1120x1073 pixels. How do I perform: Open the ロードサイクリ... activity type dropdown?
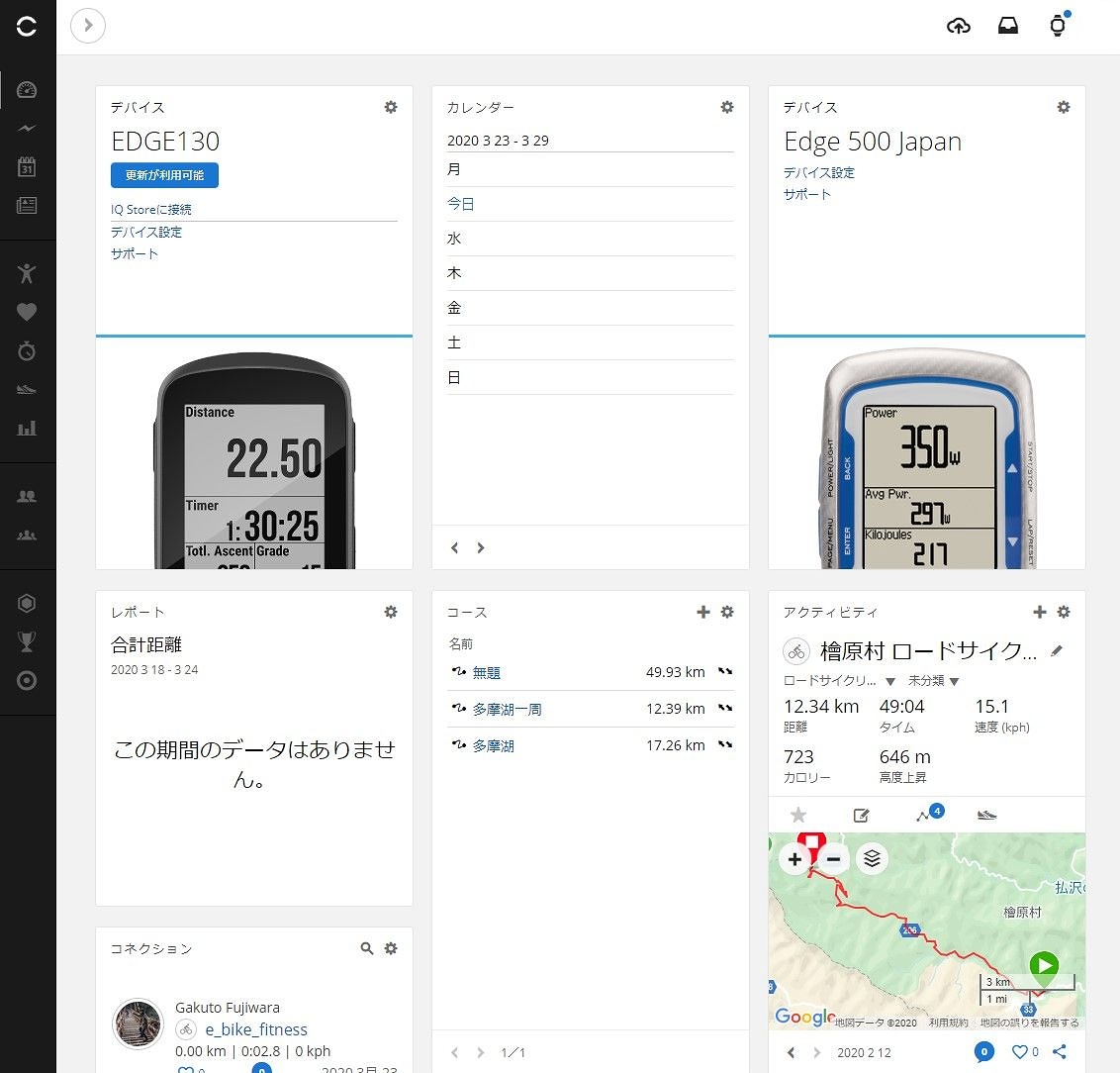(839, 681)
